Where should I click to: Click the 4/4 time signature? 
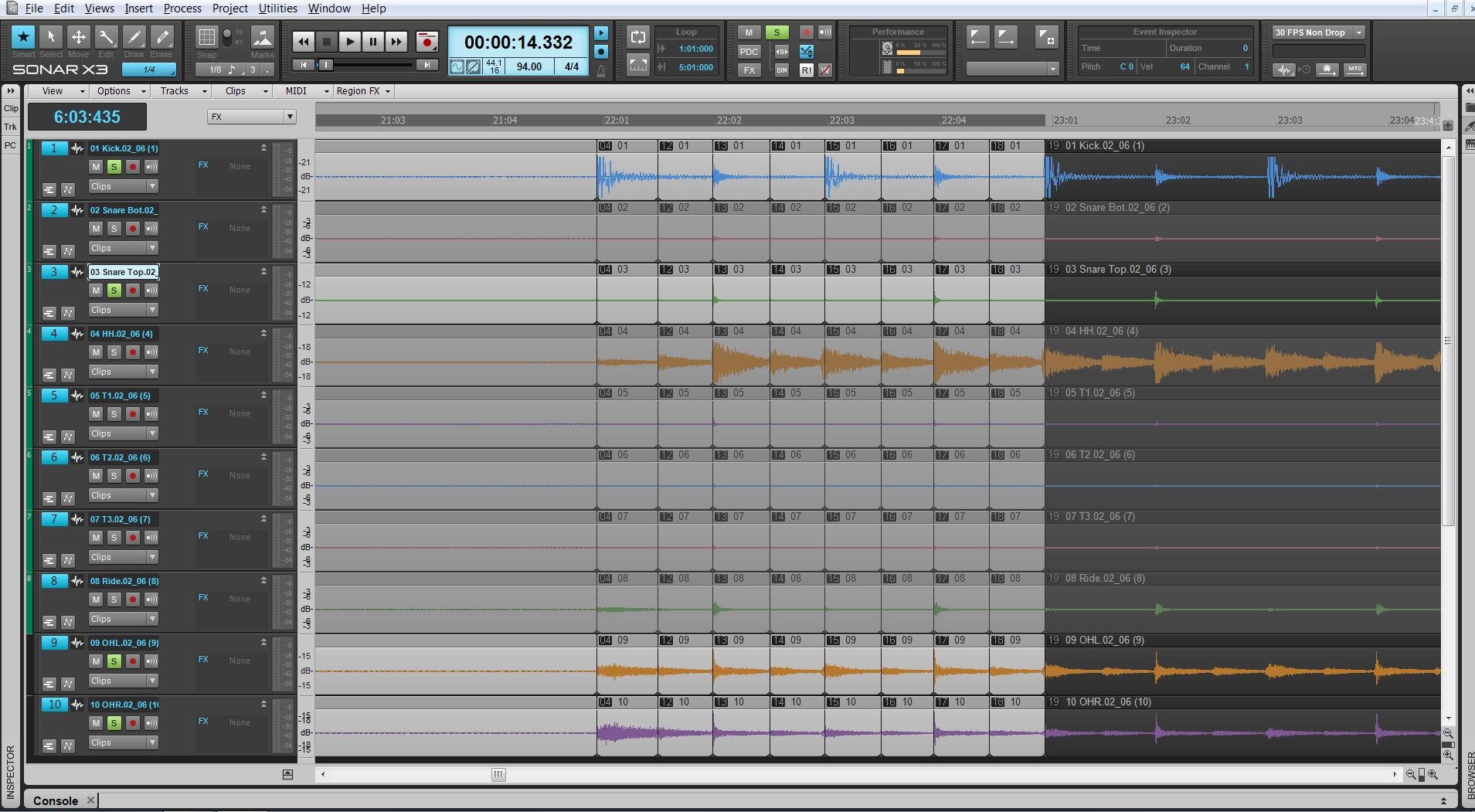coord(572,66)
